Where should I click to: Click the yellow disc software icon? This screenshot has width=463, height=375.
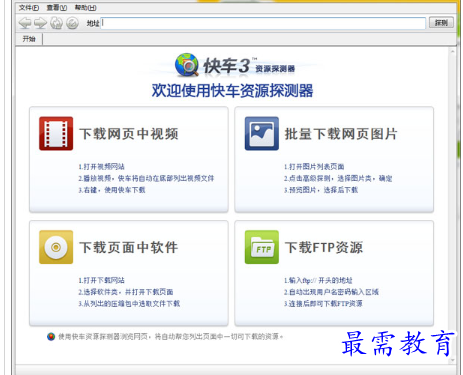56,247
